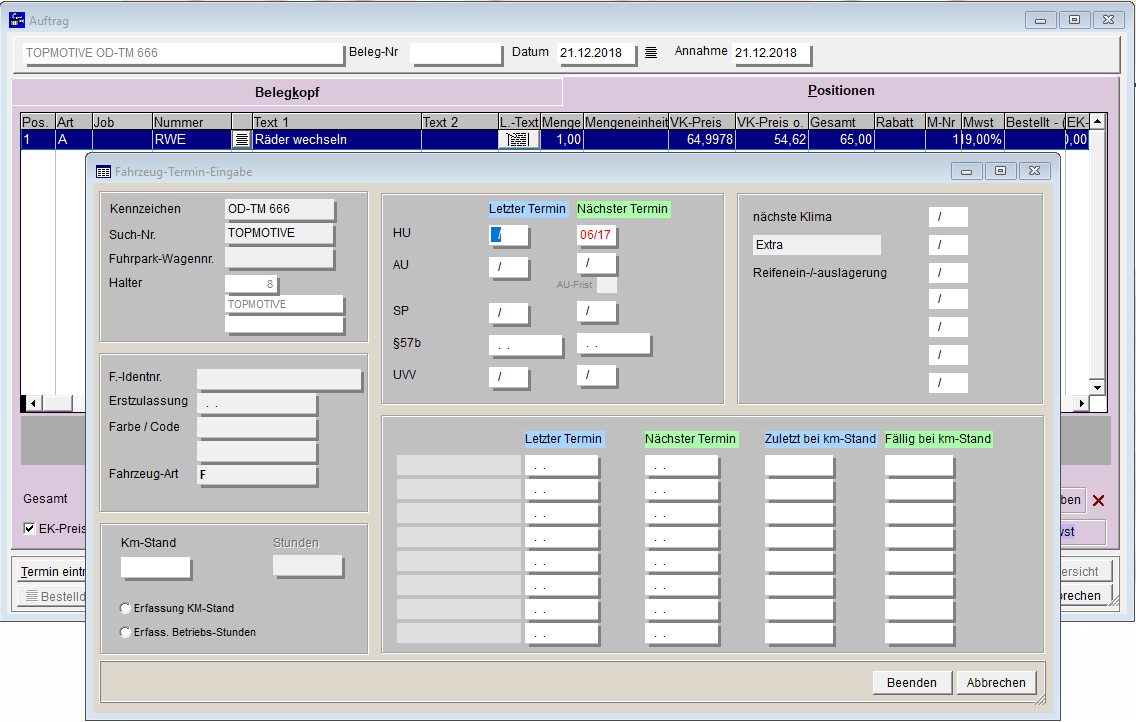Click the Termin eintragen button
The height and width of the screenshot is (722, 1136).
coord(52,572)
